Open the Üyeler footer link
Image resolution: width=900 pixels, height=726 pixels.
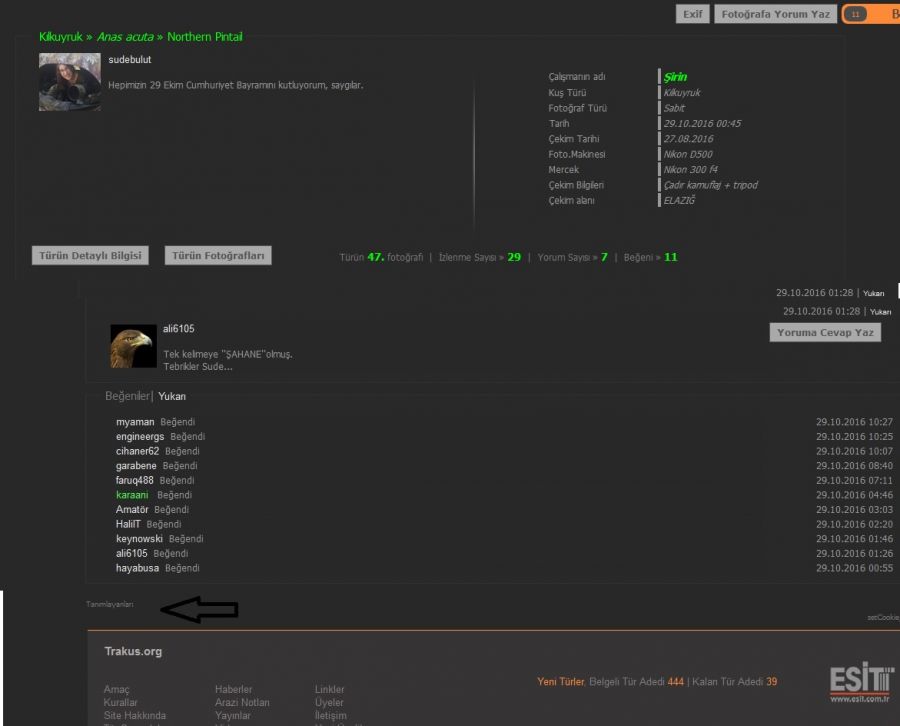click(x=329, y=703)
